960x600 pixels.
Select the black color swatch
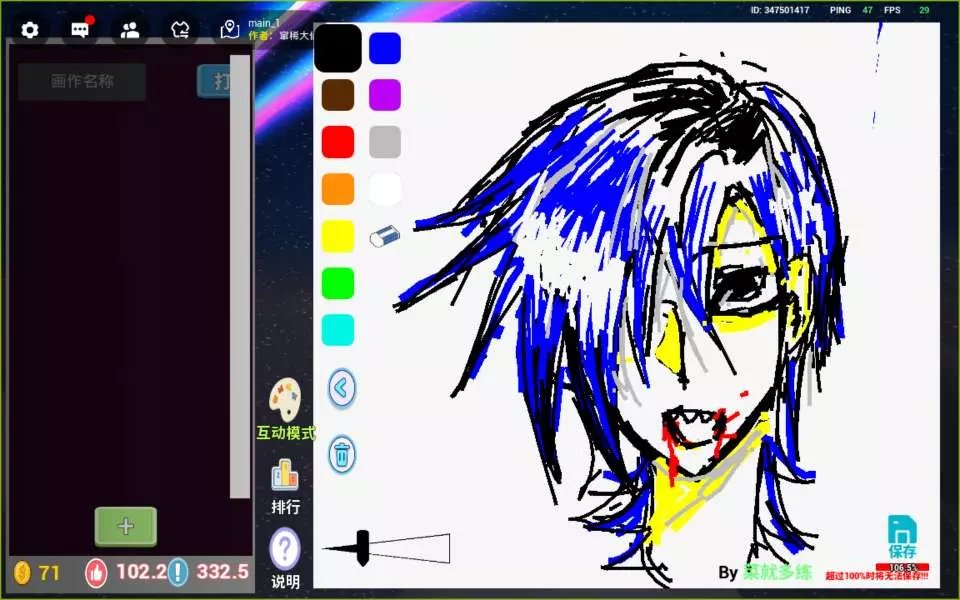(x=337, y=48)
